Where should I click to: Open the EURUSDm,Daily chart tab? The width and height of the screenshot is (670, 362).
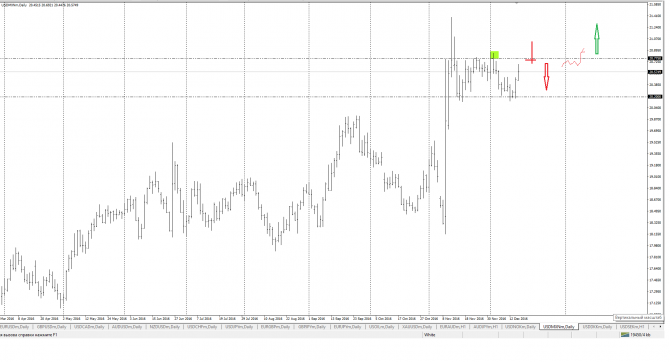point(14,327)
